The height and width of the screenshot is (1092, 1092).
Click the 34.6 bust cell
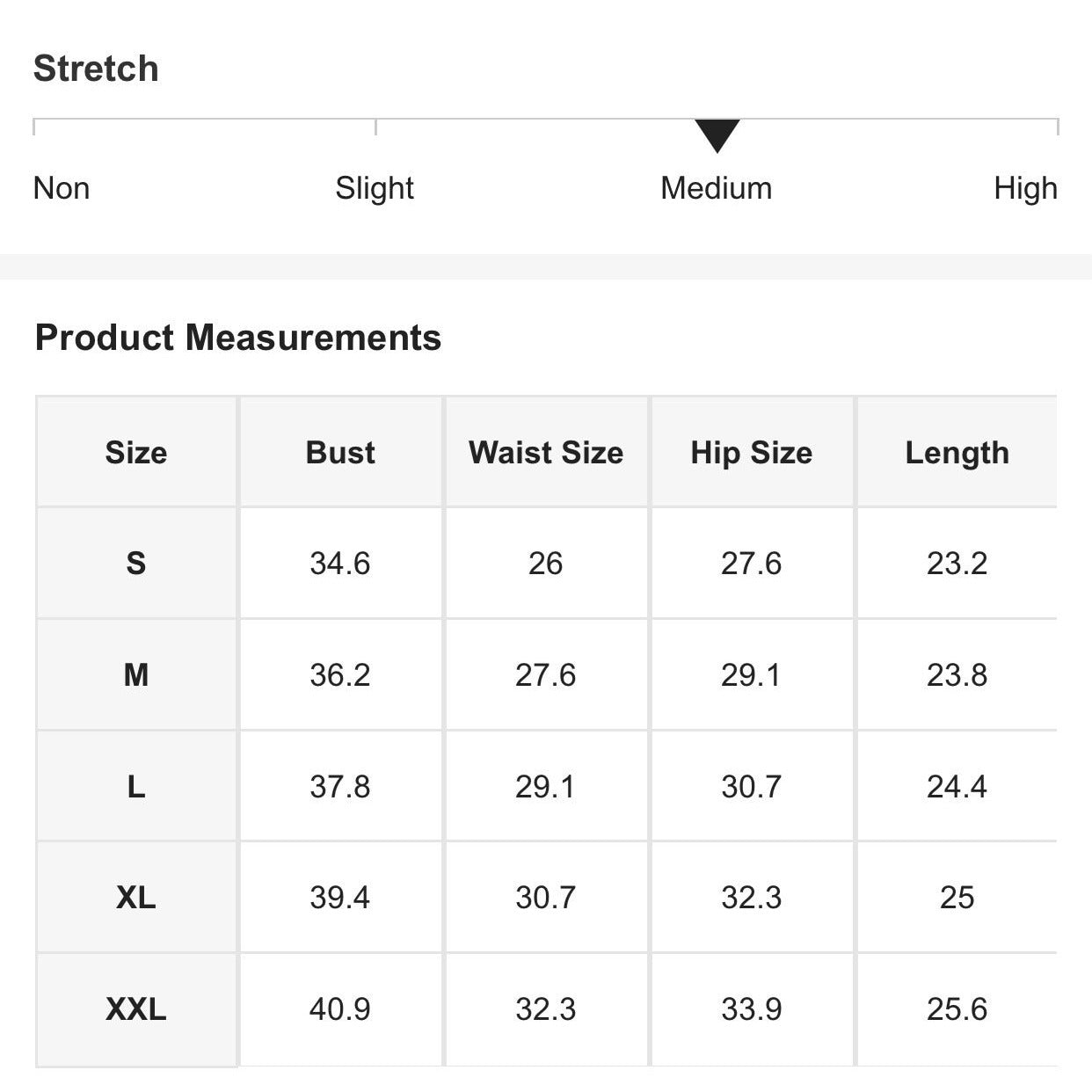coord(340,564)
